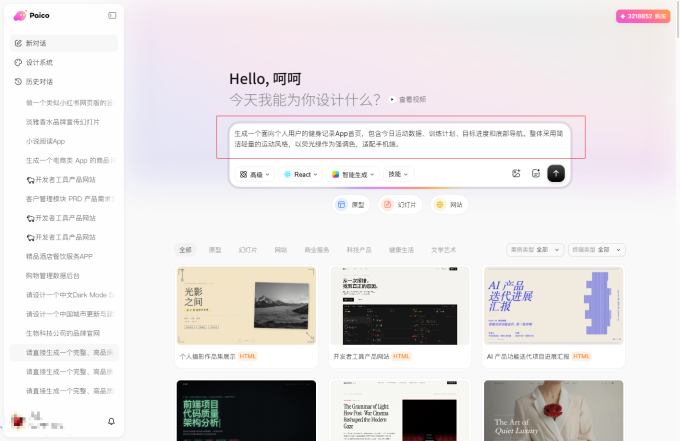Choose the 网站 chip below the prompt box

click(x=449, y=205)
